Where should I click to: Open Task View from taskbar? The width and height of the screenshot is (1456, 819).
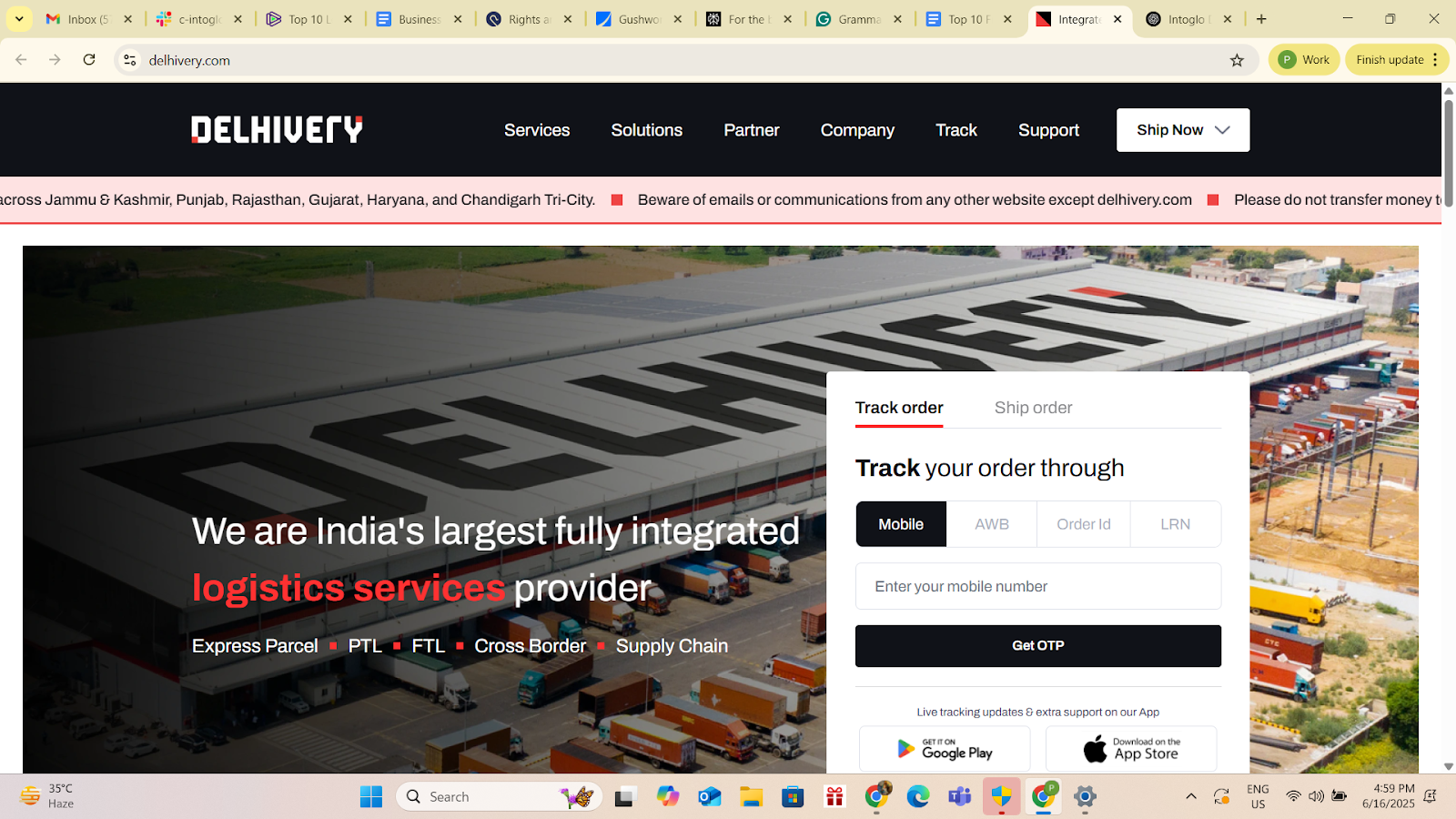(x=624, y=797)
